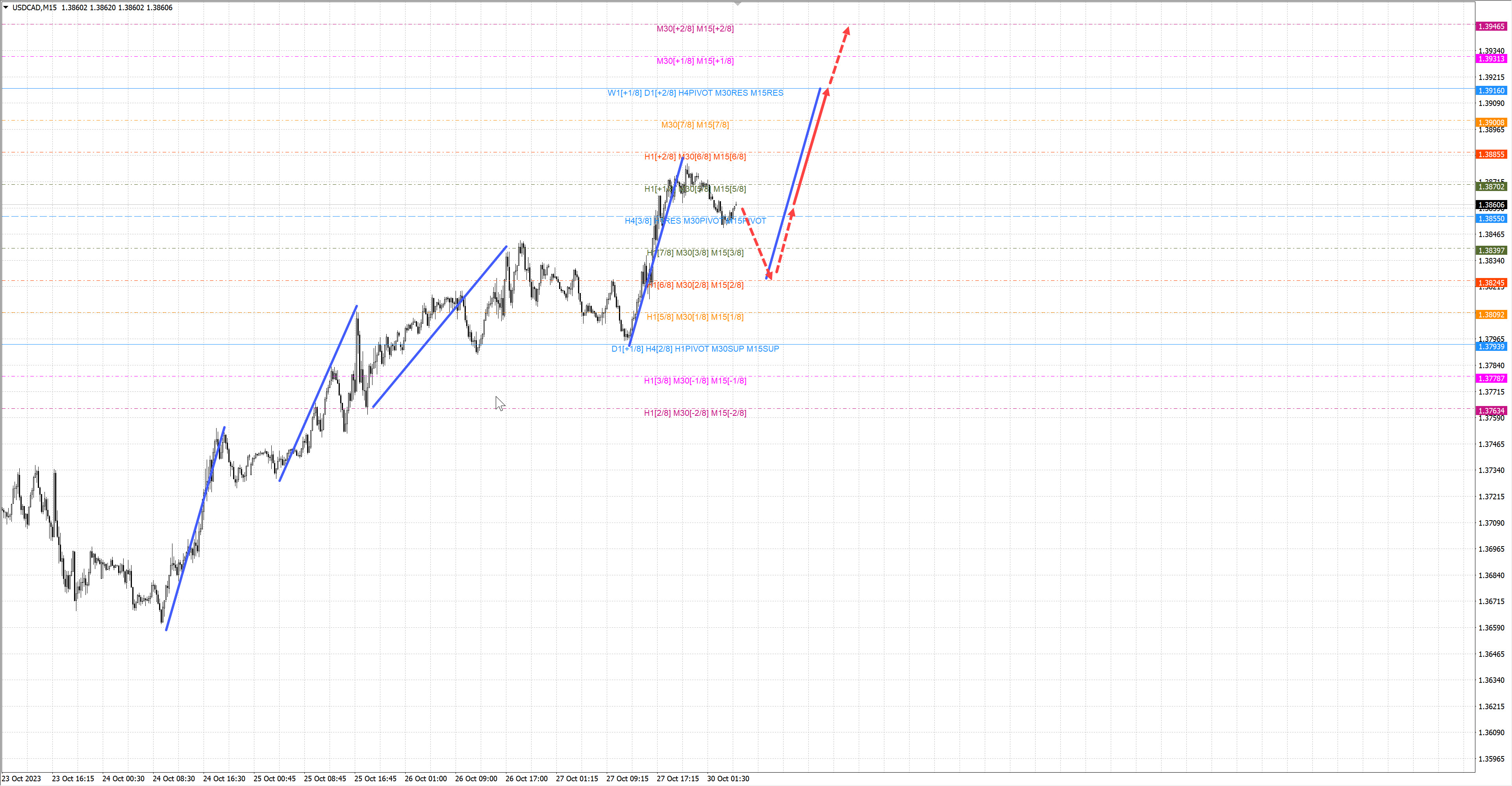Open the dropdown arrow beside USDCAD,M15
The width and height of the screenshot is (1512, 786).
[6, 7]
